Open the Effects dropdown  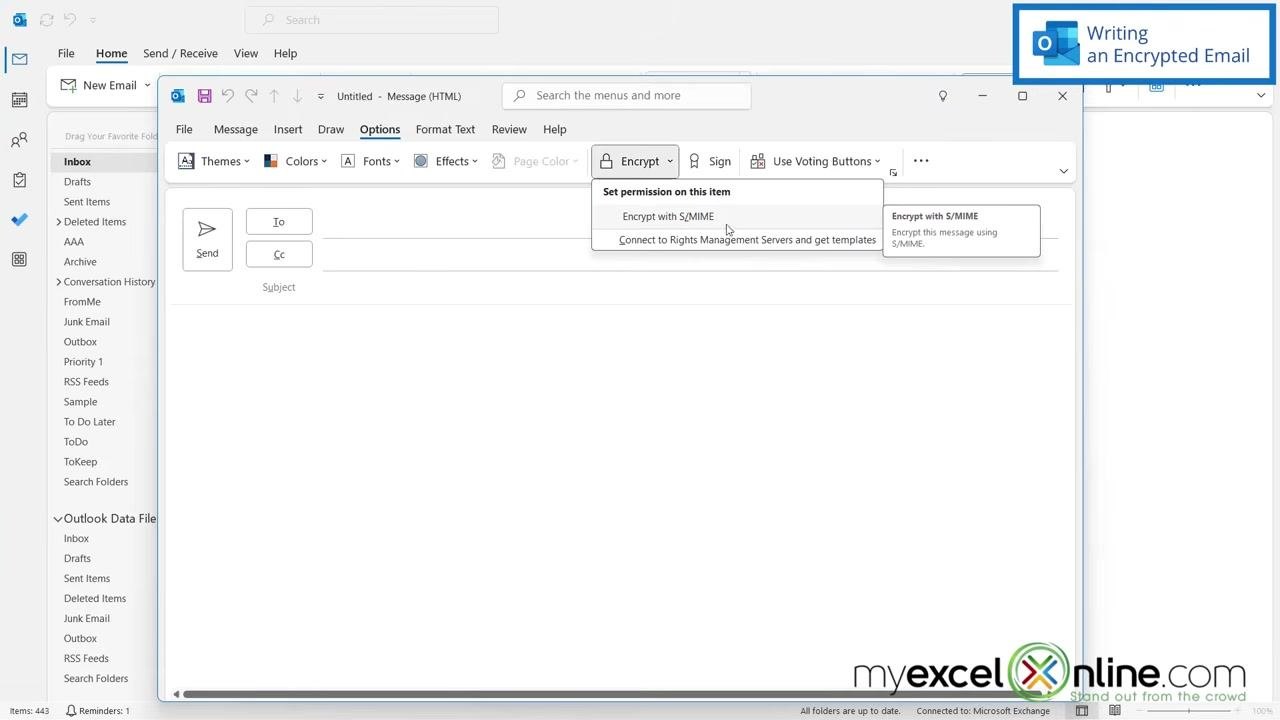[445, 161]
